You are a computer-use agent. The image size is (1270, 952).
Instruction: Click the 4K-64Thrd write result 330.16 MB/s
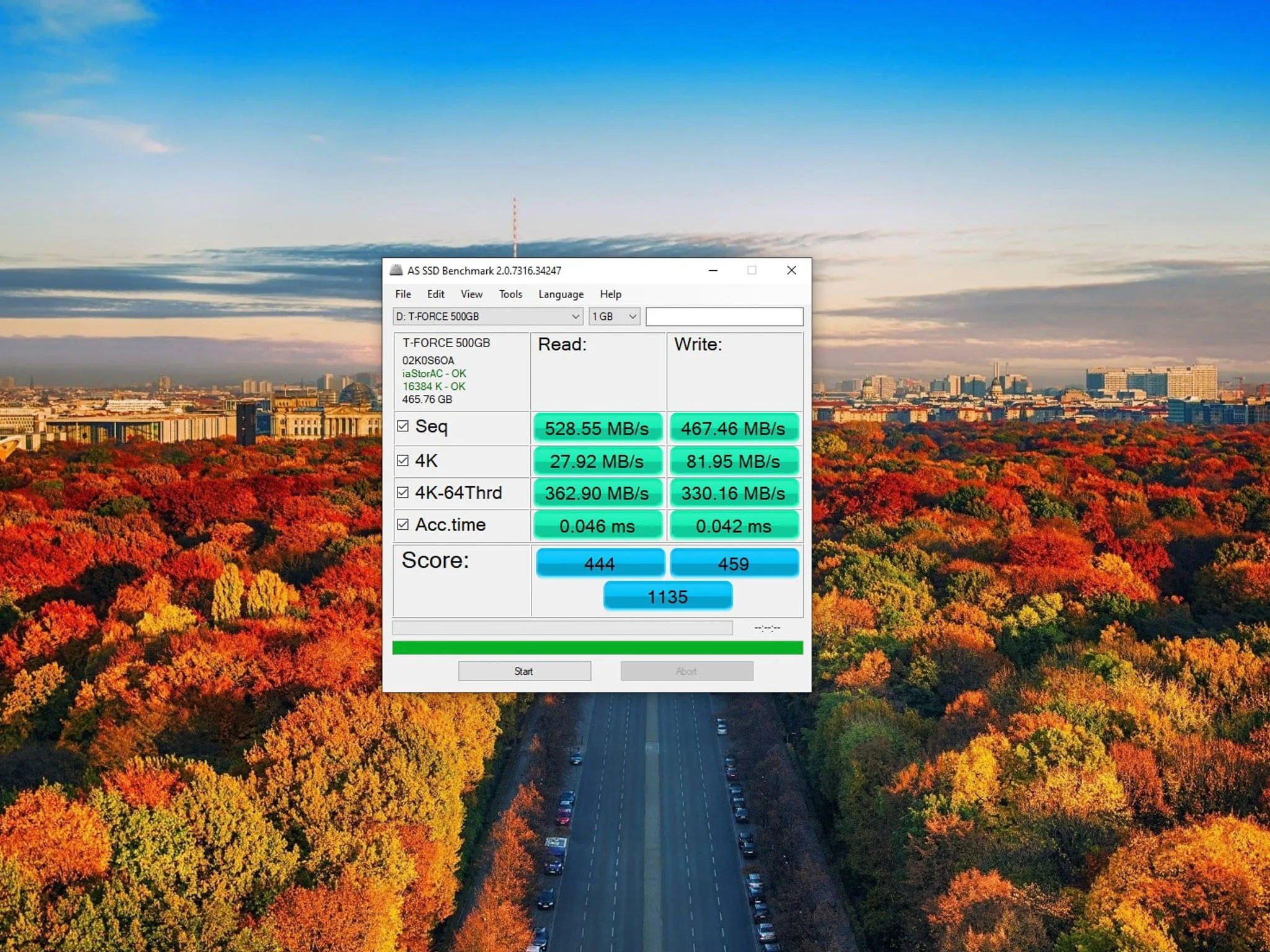click(734, 493)
